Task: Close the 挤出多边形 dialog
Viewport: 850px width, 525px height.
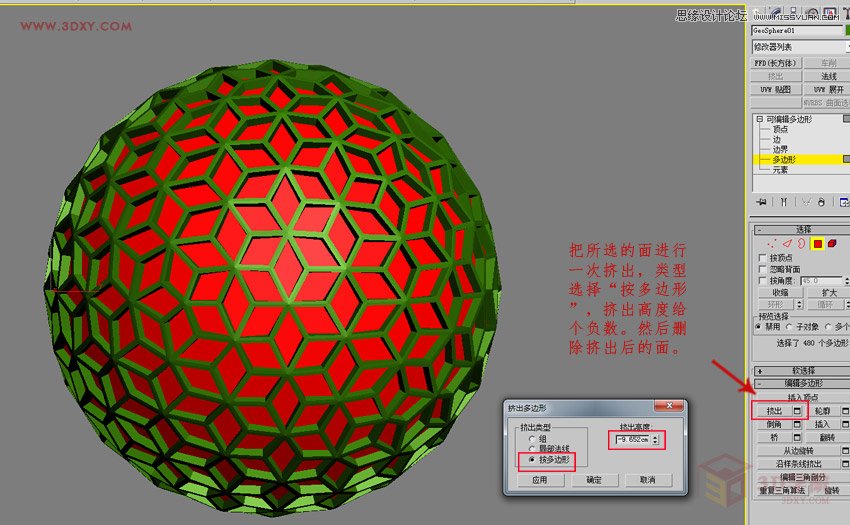Action: pos(669,406)
